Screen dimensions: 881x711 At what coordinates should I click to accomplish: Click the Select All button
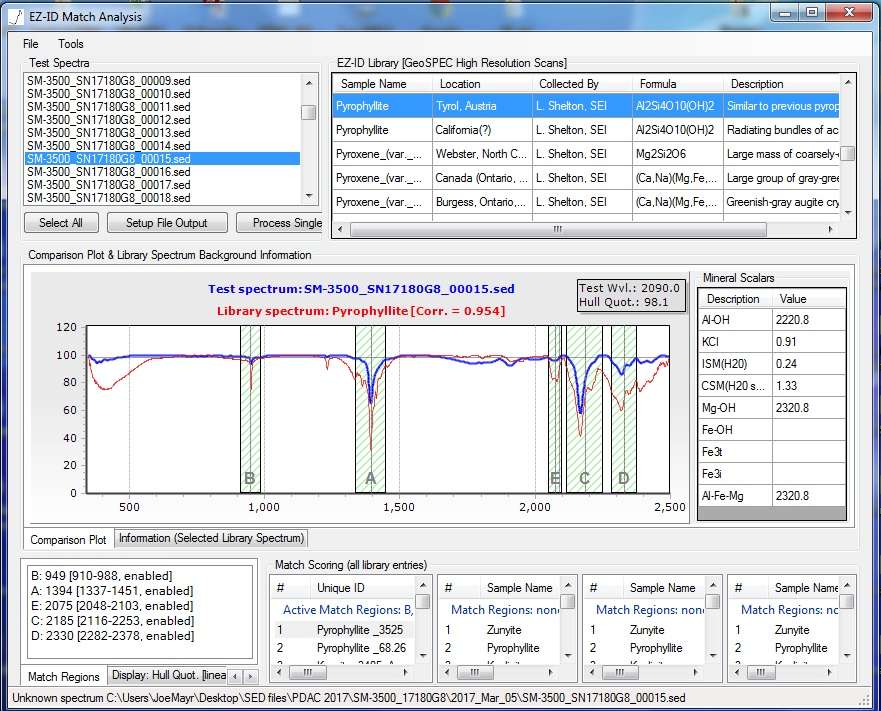61,223
